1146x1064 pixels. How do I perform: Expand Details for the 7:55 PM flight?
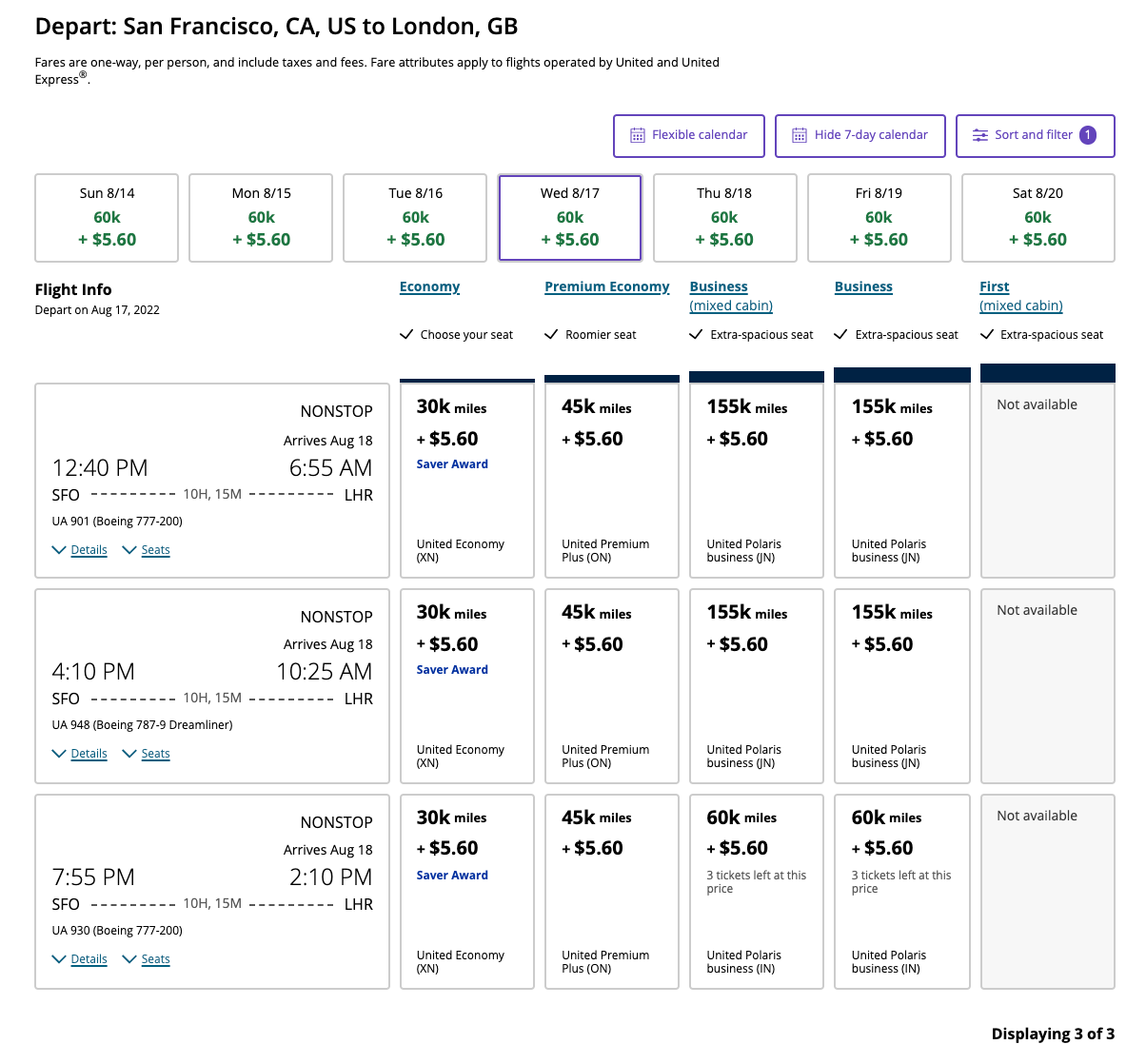(x=89, y=959)
